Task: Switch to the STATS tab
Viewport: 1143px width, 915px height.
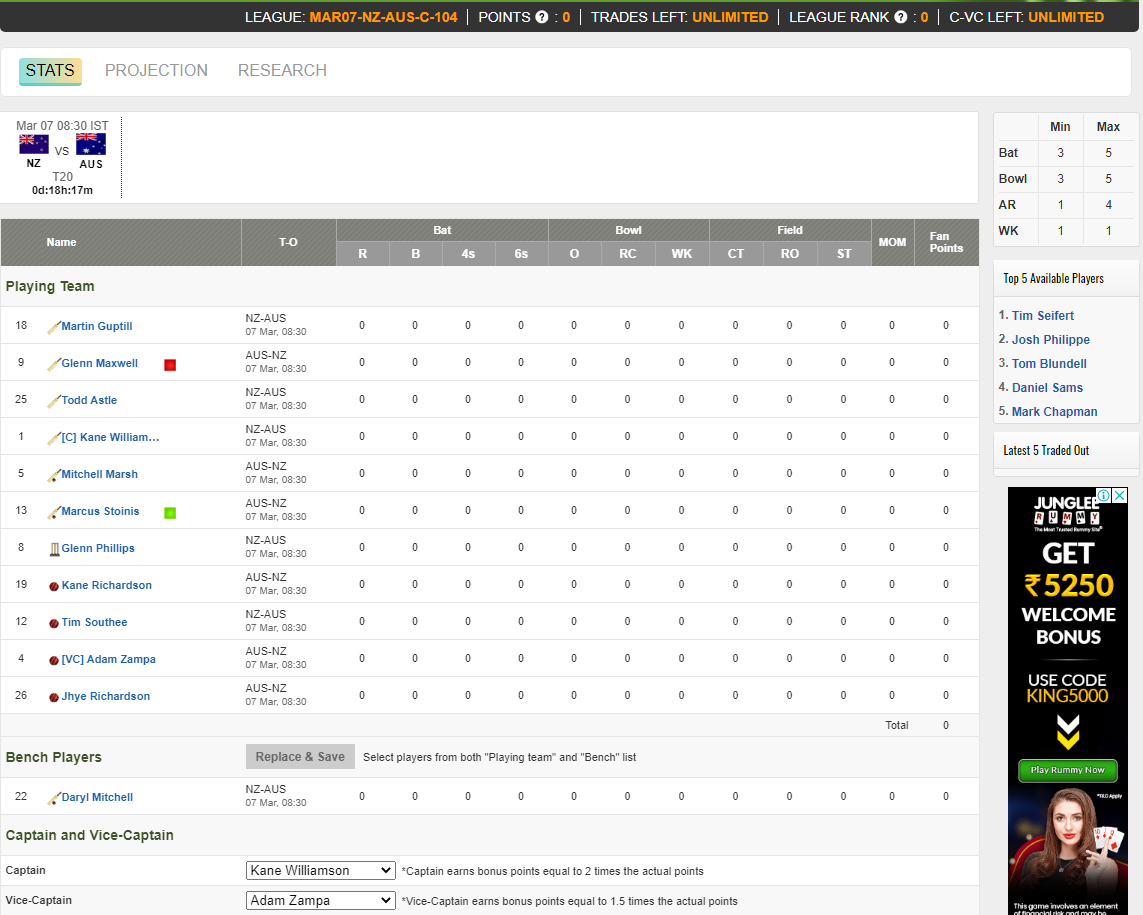Action: pyautogui.click(x=50, y=71)
